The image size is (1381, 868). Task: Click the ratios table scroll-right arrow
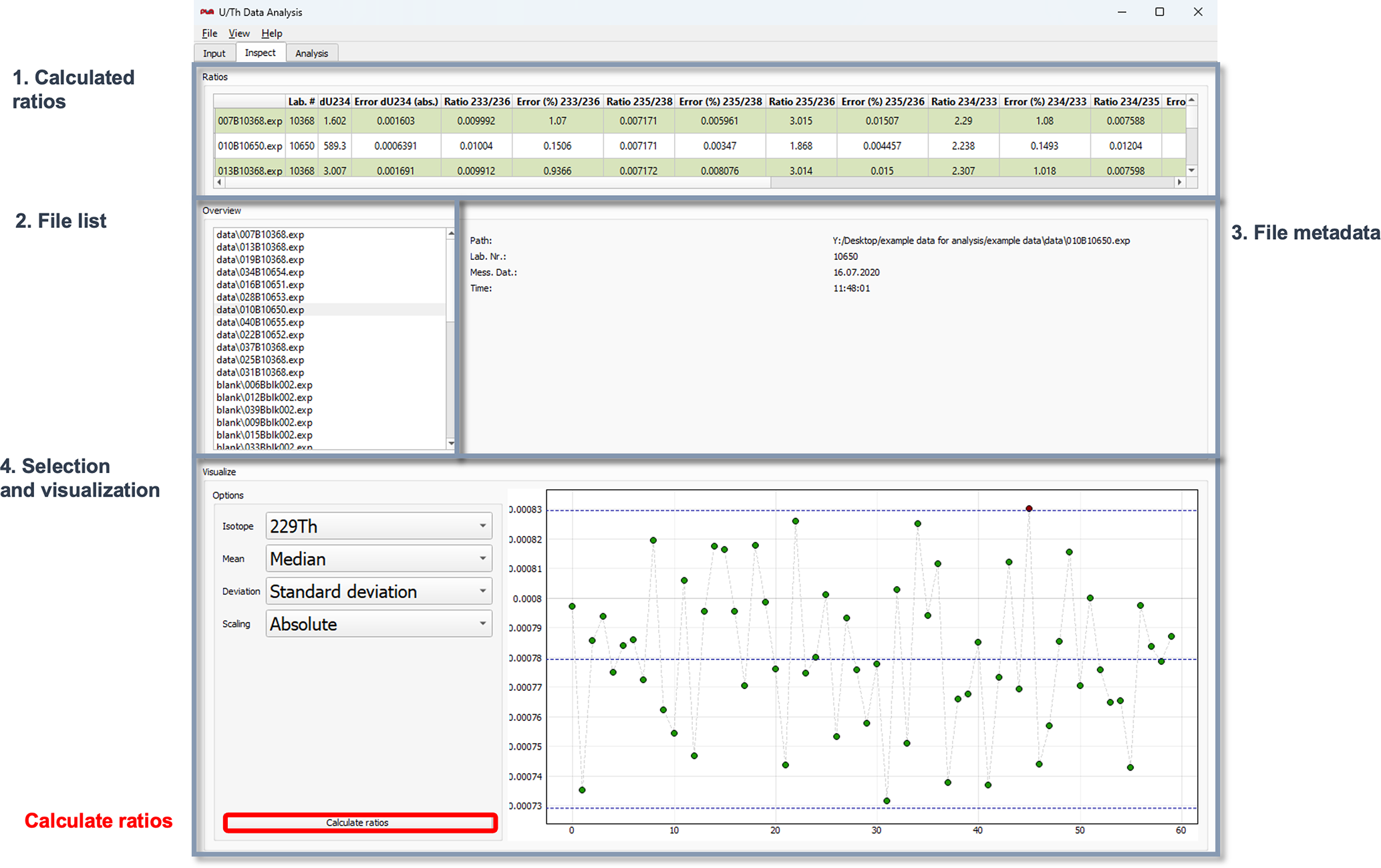point(1179,182)
